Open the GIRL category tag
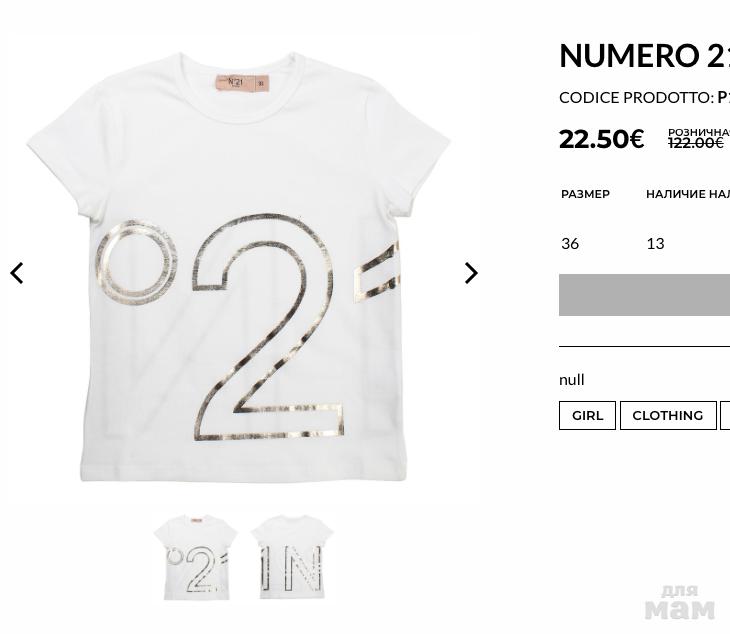Screen dimensions: 730x634 tap(587, 415)
